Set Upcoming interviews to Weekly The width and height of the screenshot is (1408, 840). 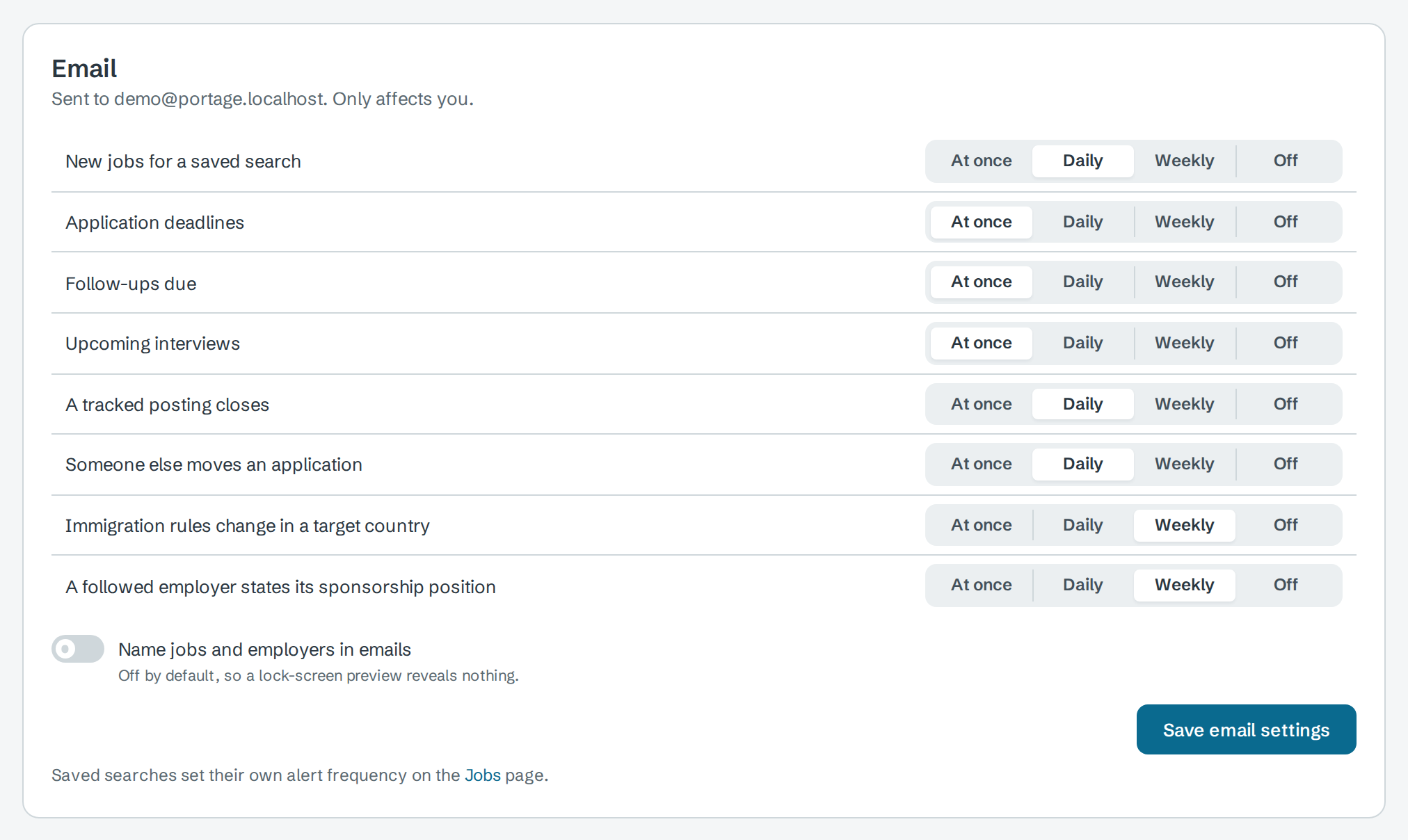[x=1184, y=343]
